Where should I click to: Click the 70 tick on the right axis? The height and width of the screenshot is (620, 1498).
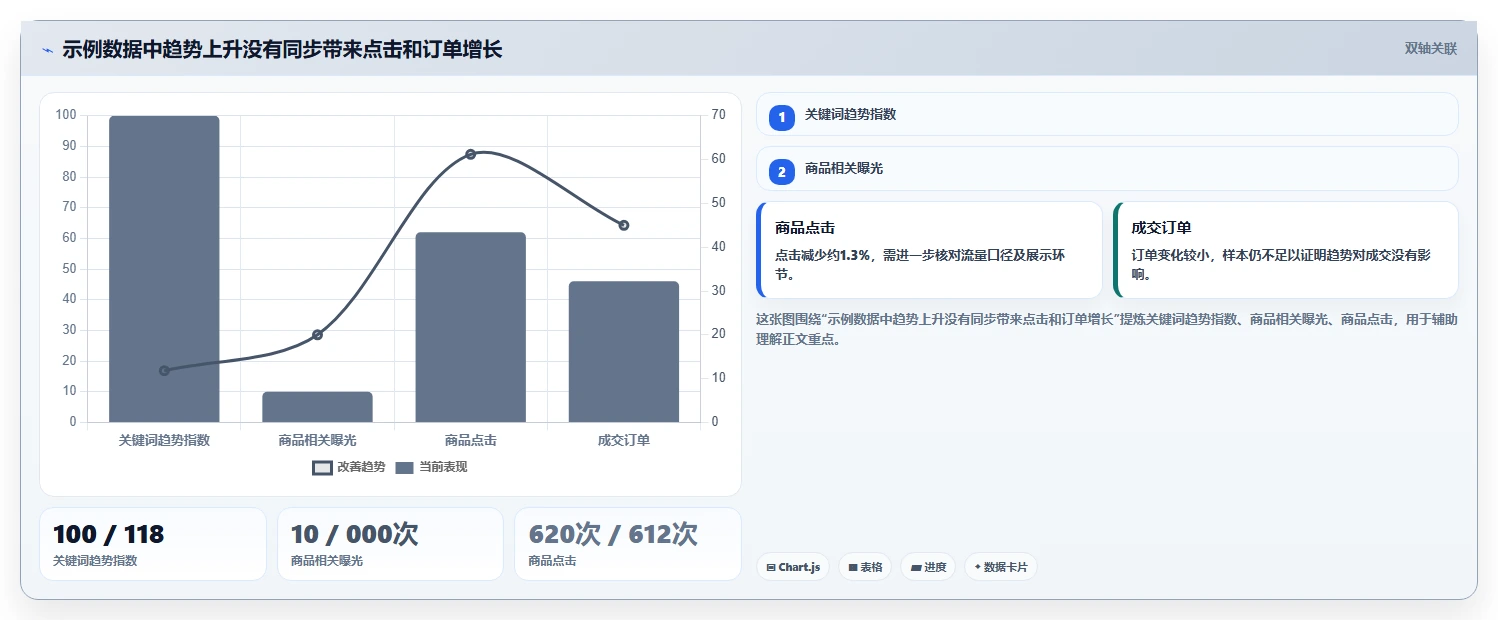point(718,115)
